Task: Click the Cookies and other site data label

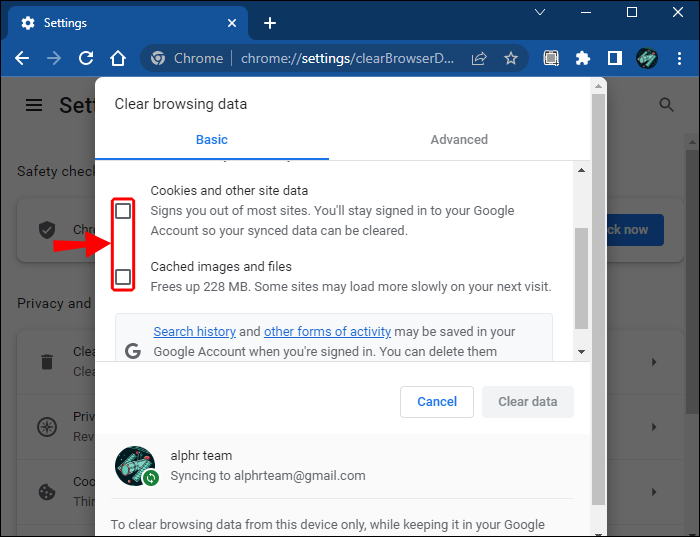Action: click(229, 191)
